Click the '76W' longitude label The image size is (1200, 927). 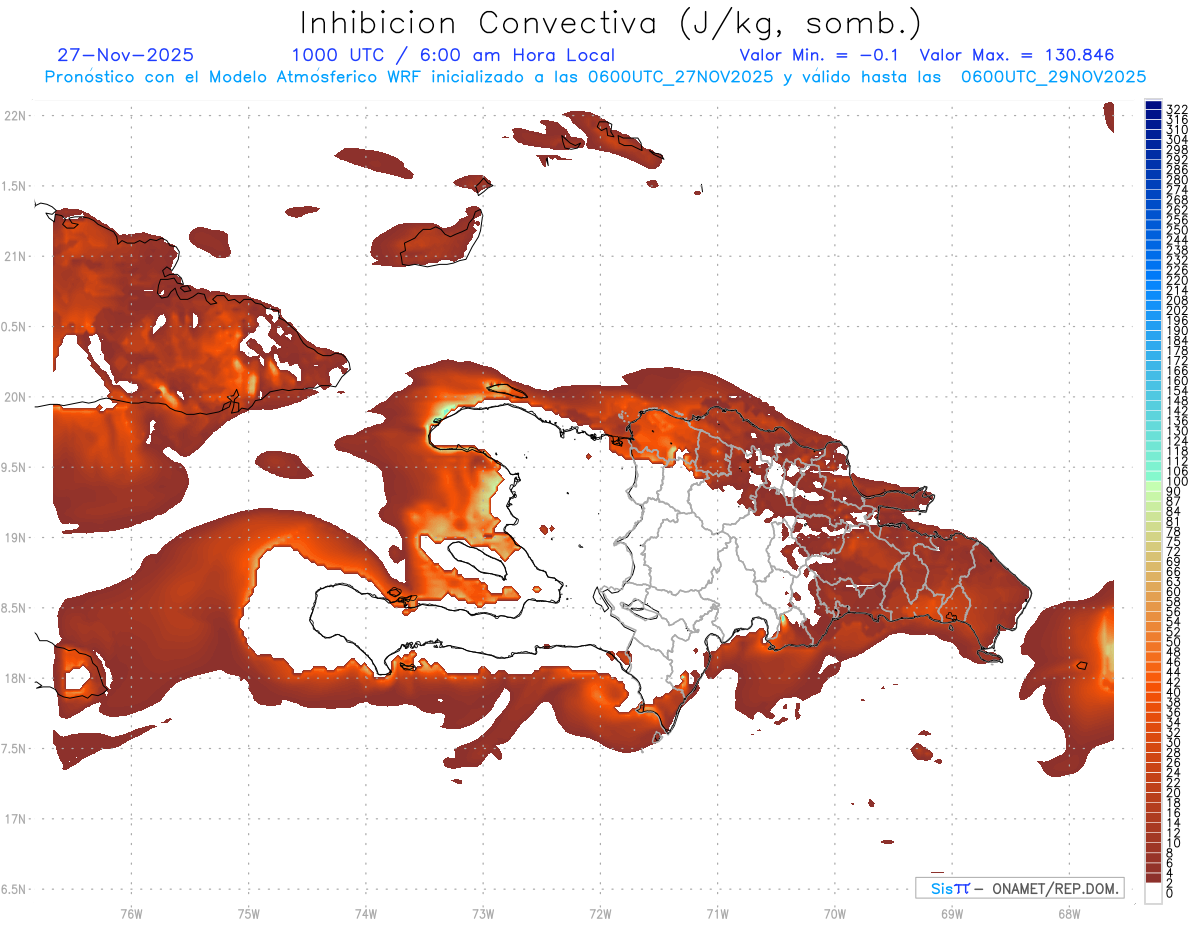(131, 913)
